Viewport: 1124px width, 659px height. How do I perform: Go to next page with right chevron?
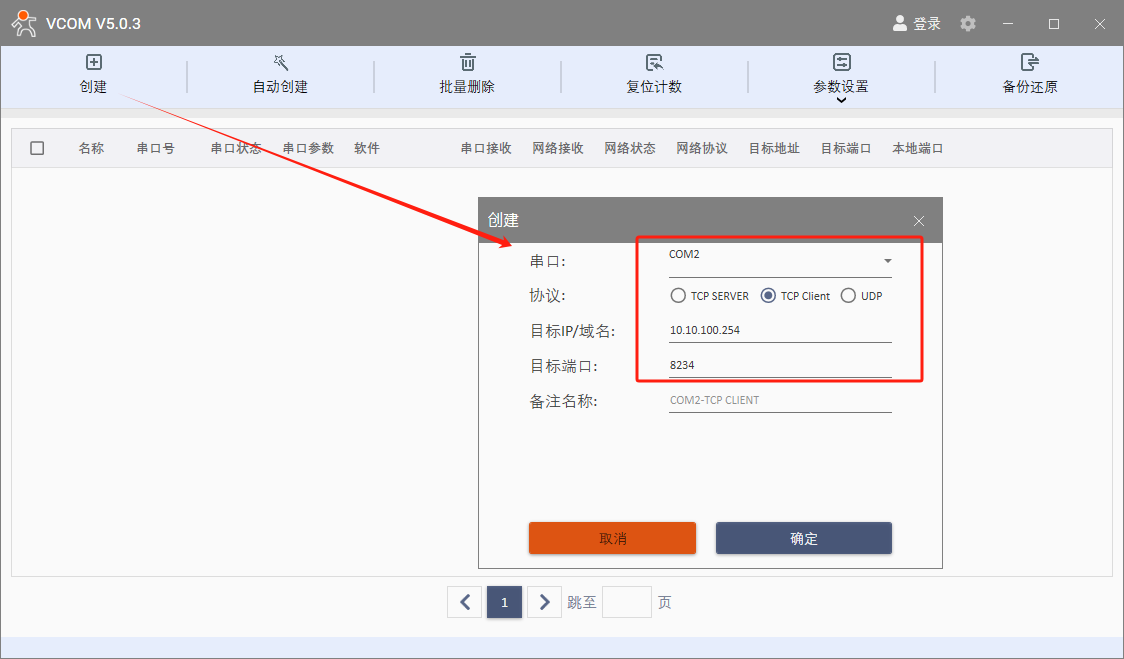(544, 602)
